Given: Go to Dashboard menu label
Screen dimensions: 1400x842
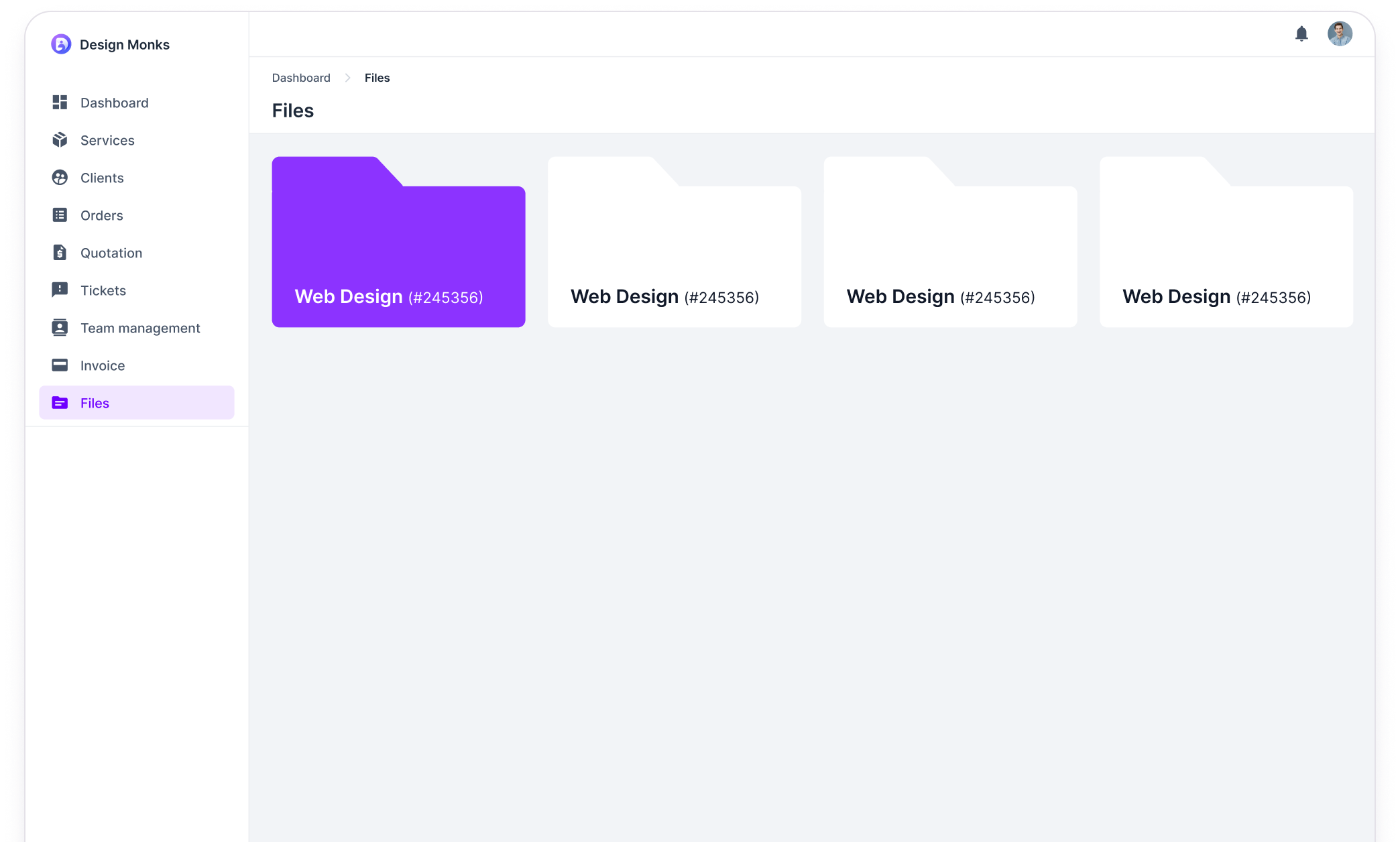Looking at the screenshot, I should pos(115,103).
